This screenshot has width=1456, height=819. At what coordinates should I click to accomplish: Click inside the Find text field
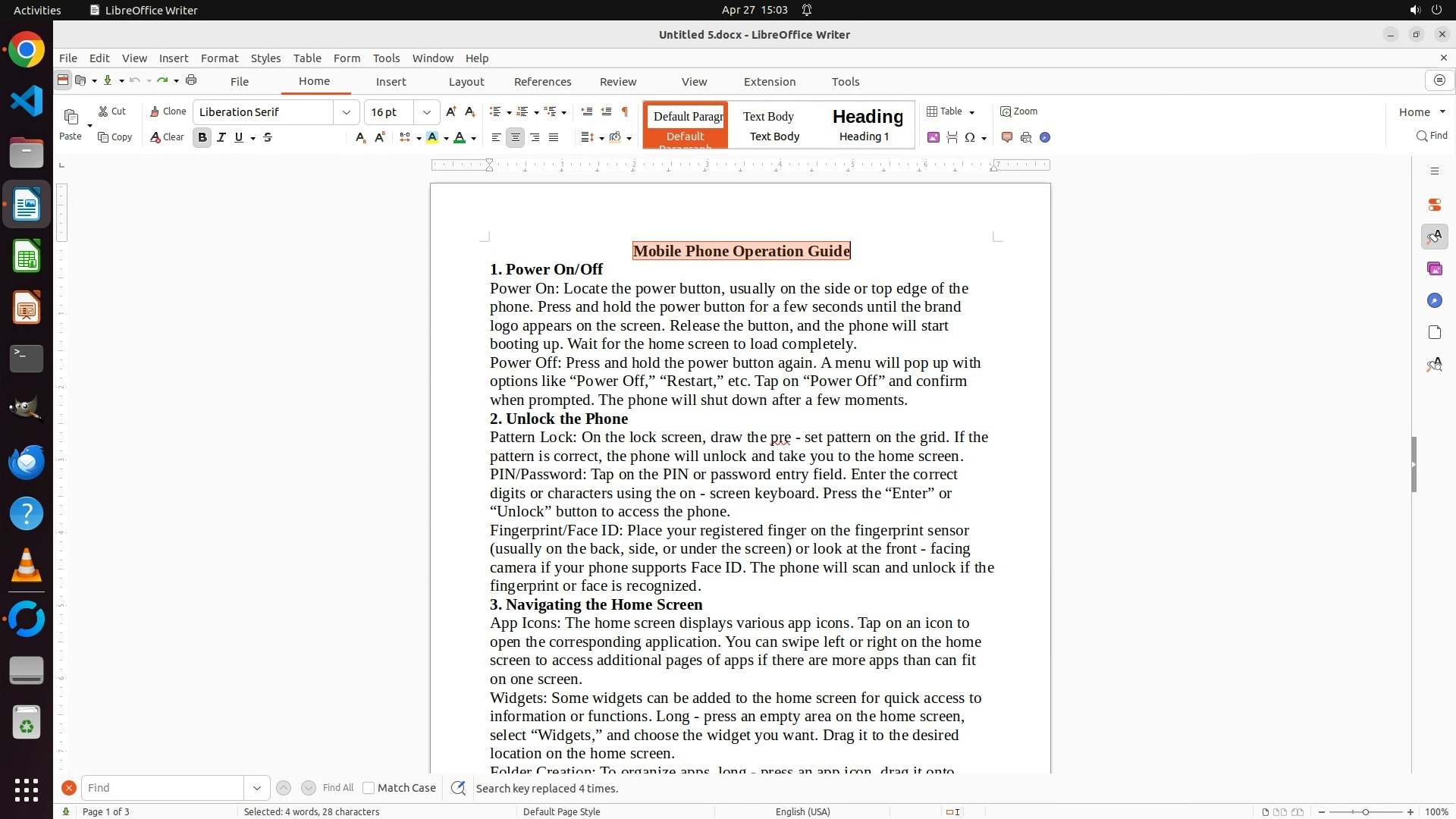(162, 788)
